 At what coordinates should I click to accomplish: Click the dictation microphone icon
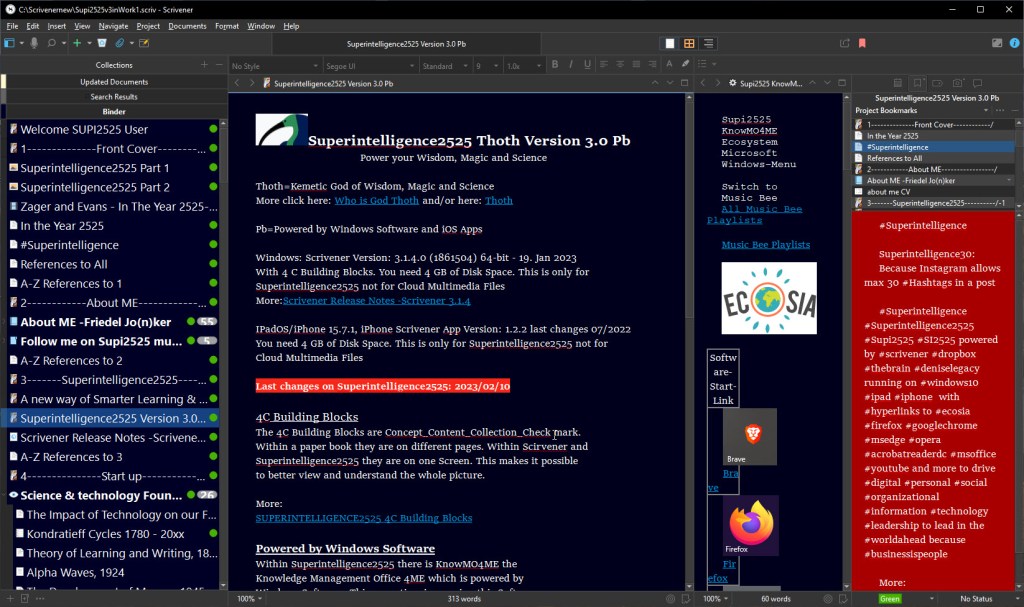[x=34, y=43]
